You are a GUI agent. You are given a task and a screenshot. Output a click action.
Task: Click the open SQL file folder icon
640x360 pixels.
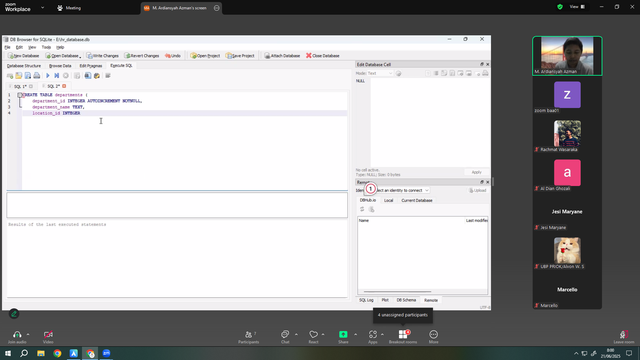[x=19, y=76]
